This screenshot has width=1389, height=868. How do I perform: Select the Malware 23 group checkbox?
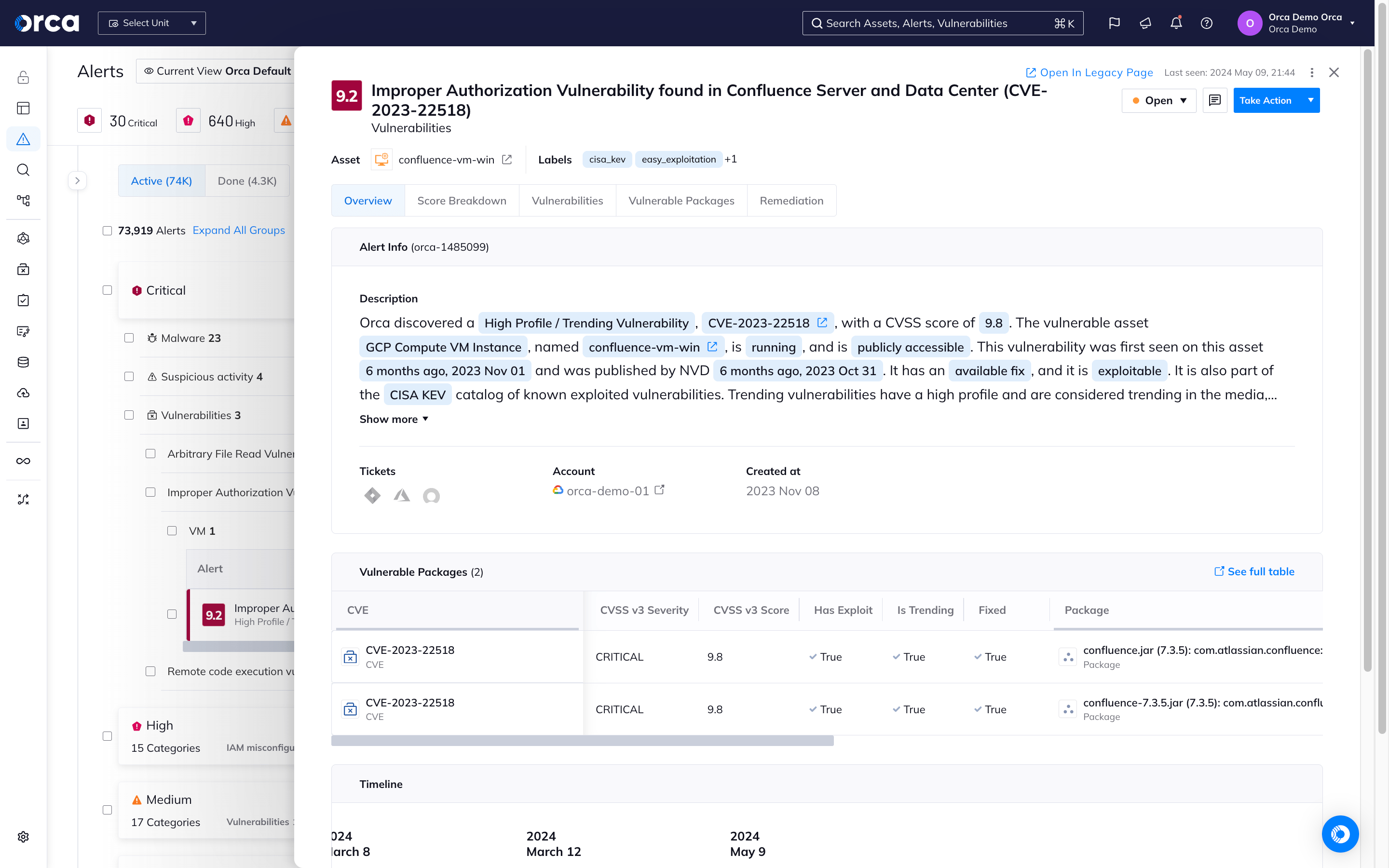129,338
